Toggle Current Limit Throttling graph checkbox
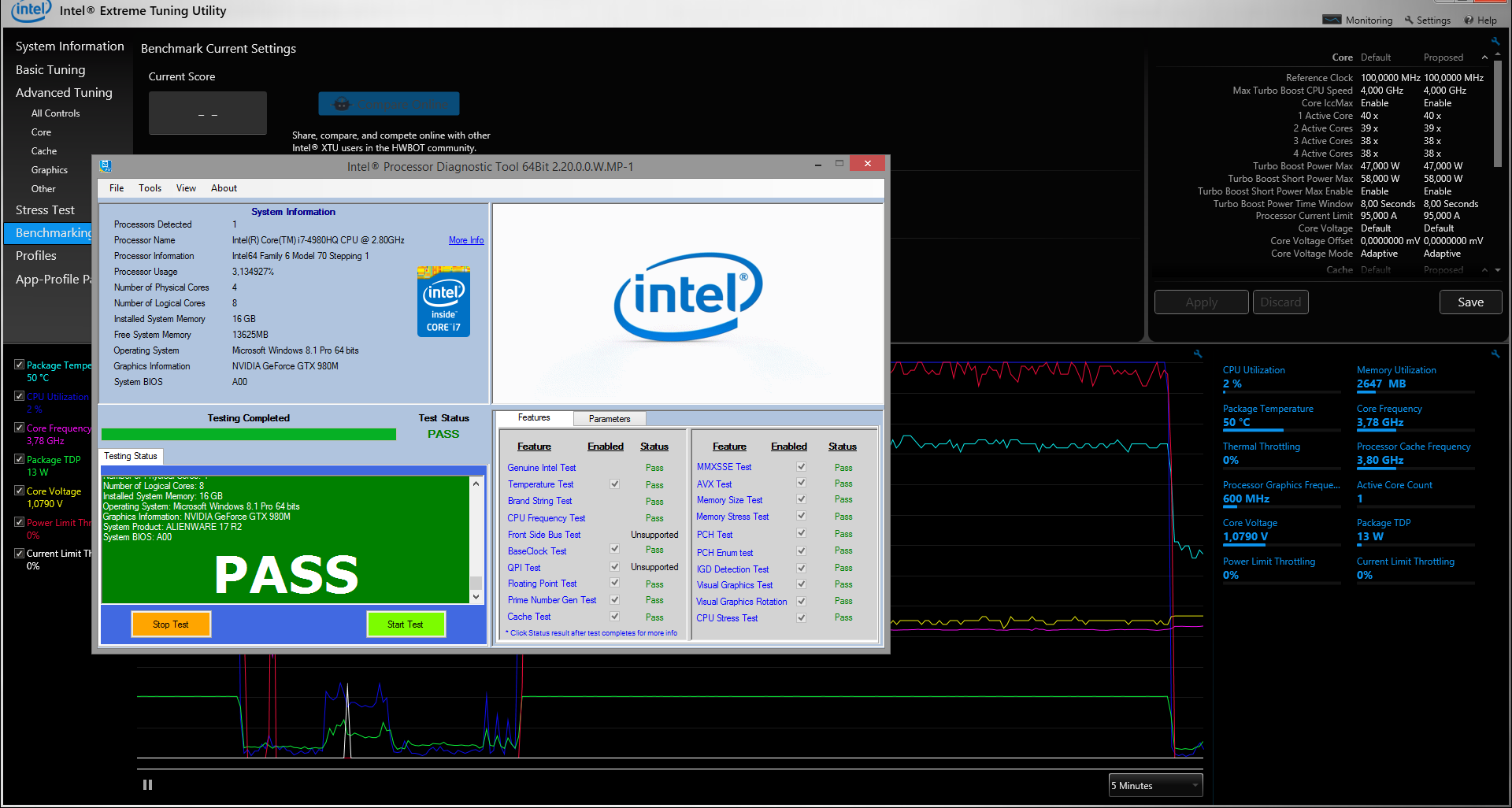The height and width of the screenshot is (808, 1512). pyautogui.click(x=20, y=554)
